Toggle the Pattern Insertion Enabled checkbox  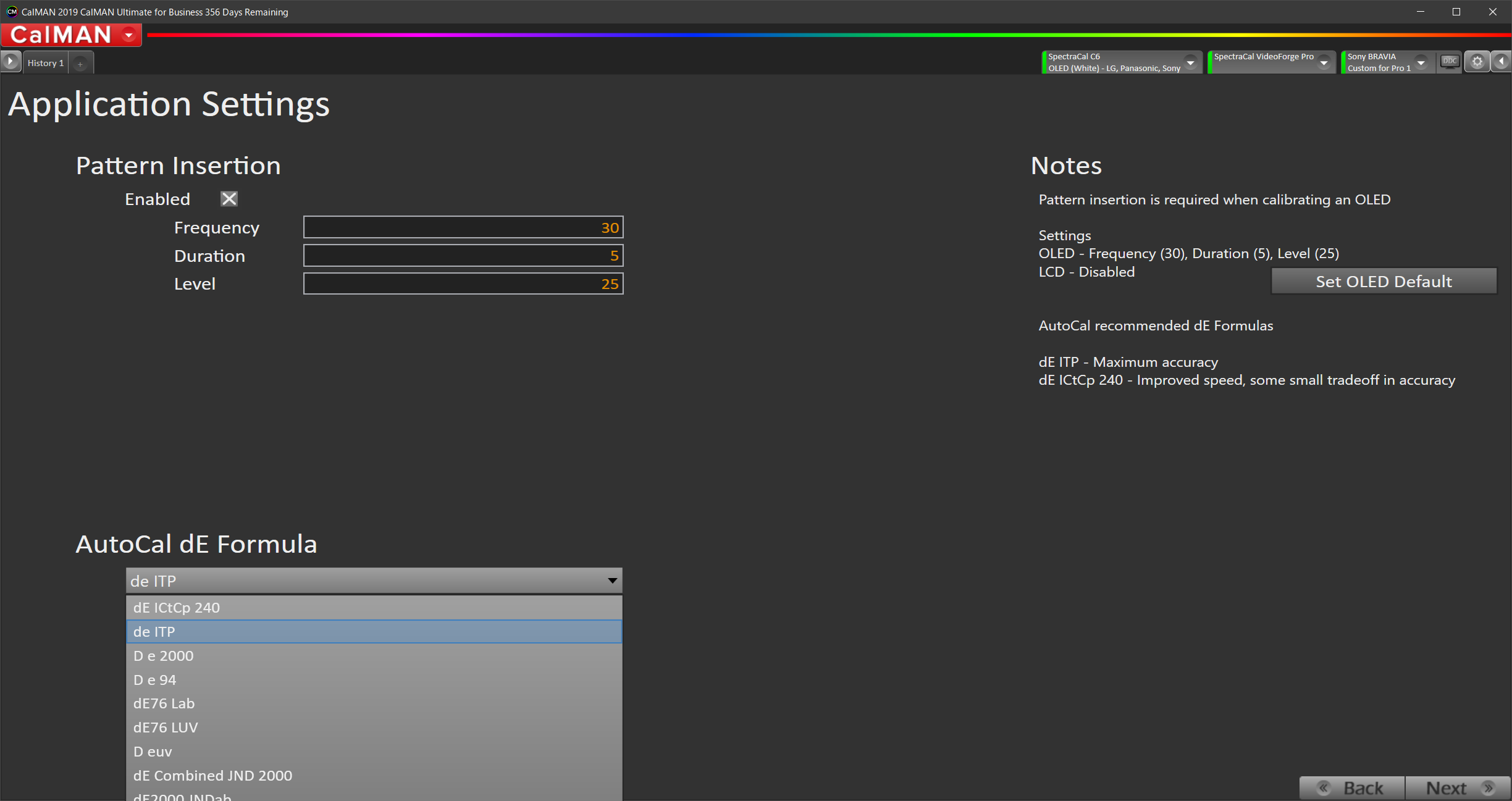coord(229,199)
